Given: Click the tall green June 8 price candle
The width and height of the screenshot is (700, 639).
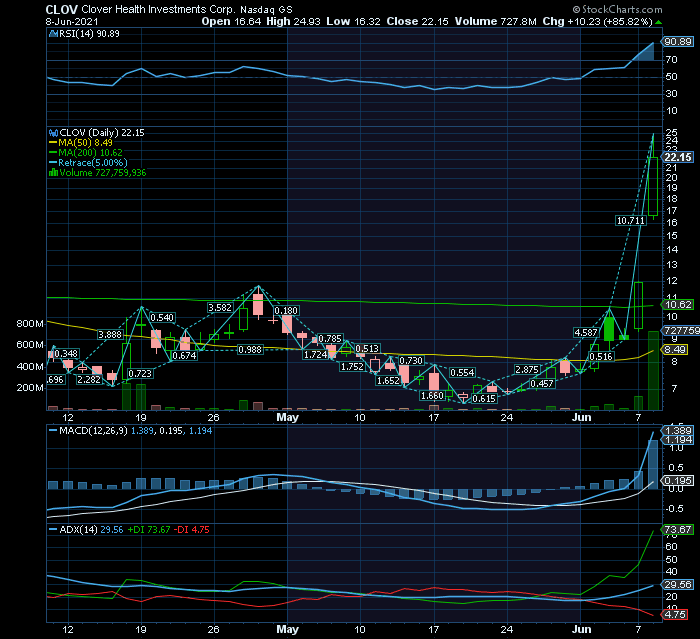Looking at the screenshot, I should [x=653, y=186].
